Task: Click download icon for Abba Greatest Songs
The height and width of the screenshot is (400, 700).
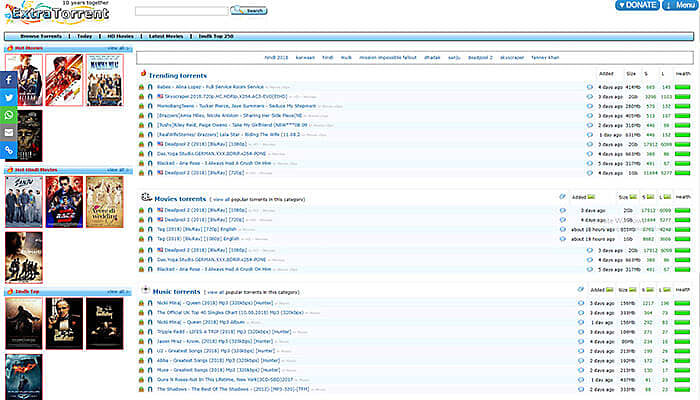Action: [142, 360]
